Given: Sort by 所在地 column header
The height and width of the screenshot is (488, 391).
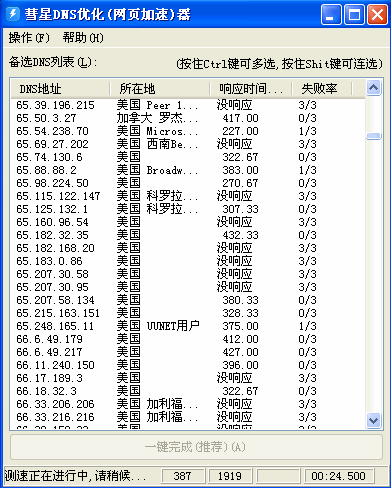Looking at the screenshot, I should 160,89.
